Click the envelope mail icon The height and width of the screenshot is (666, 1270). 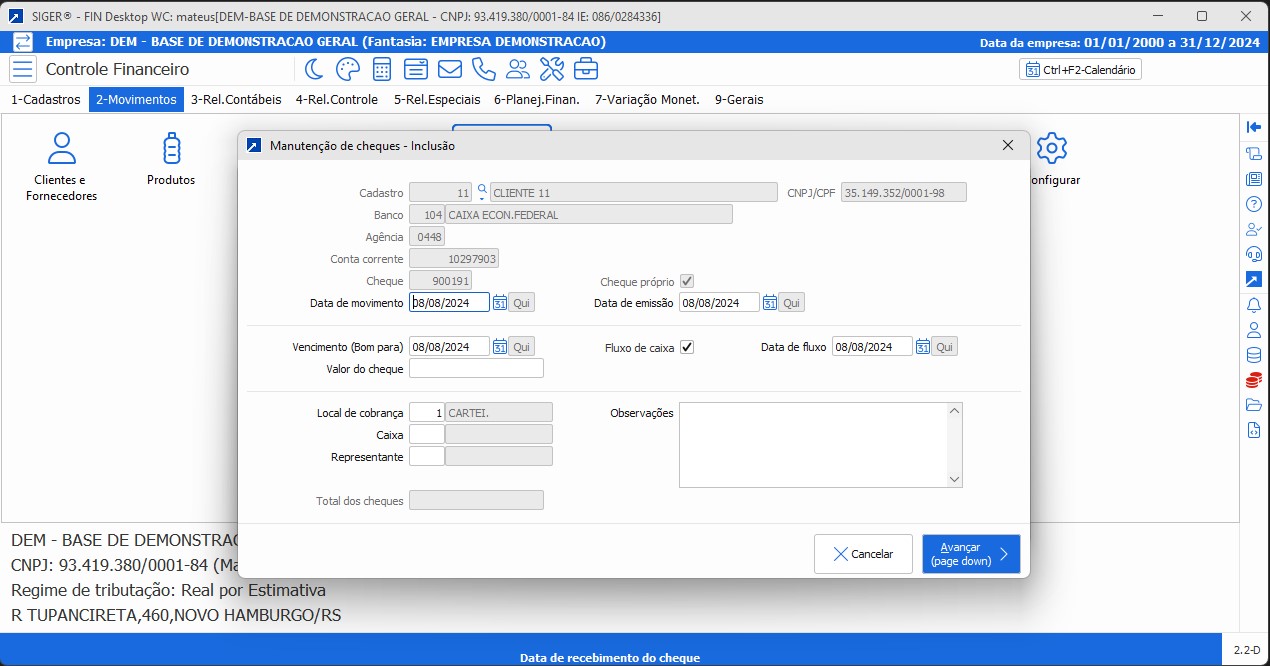point(449,69)
